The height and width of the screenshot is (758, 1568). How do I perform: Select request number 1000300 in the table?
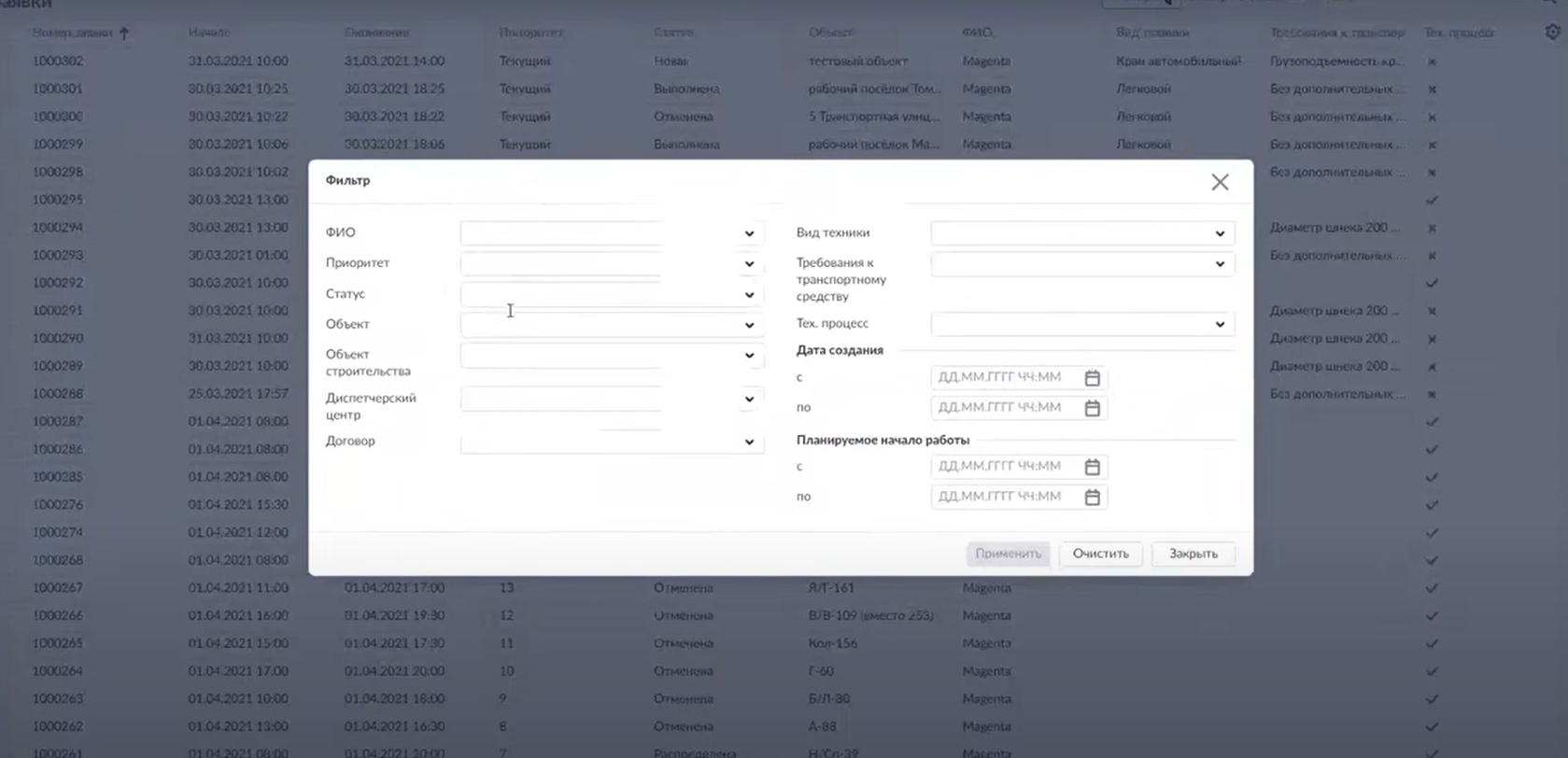[58, 117]
